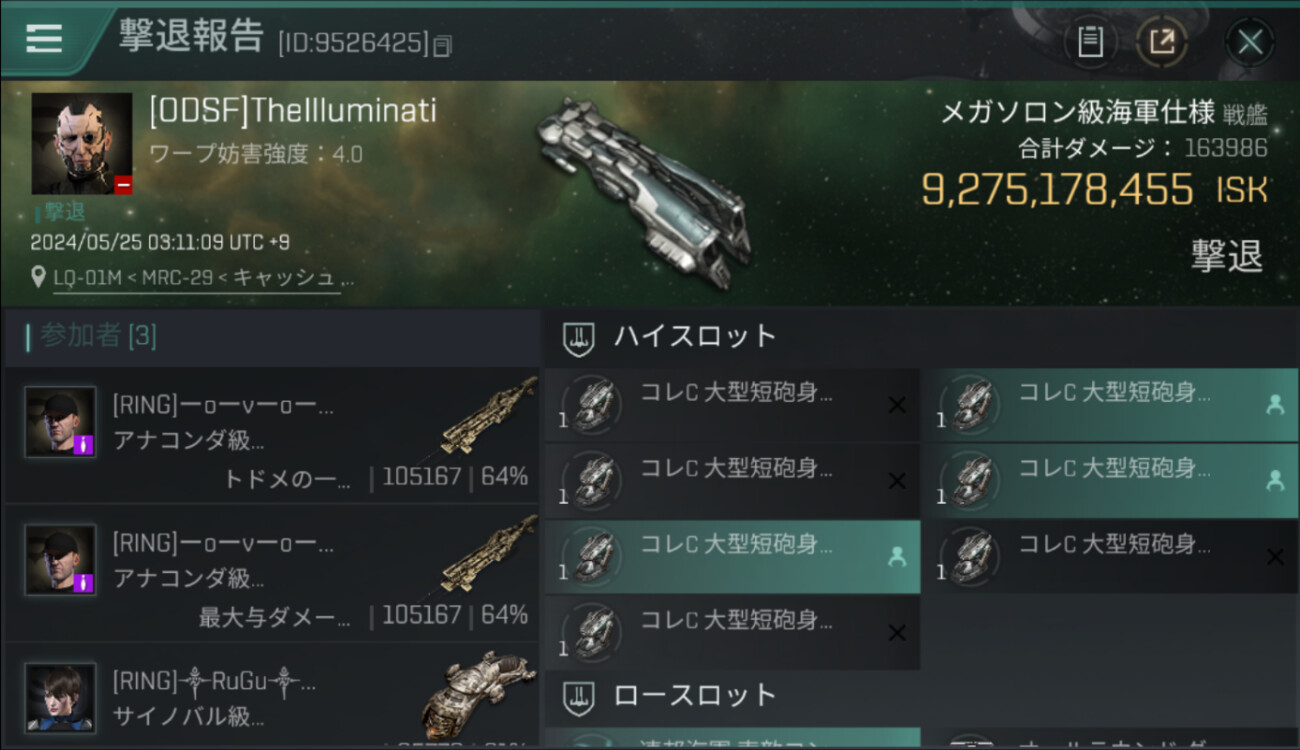Open first Anaconda participant with final blow
This screenshot has height=750, width=1300.
click(x=270, y=435)
